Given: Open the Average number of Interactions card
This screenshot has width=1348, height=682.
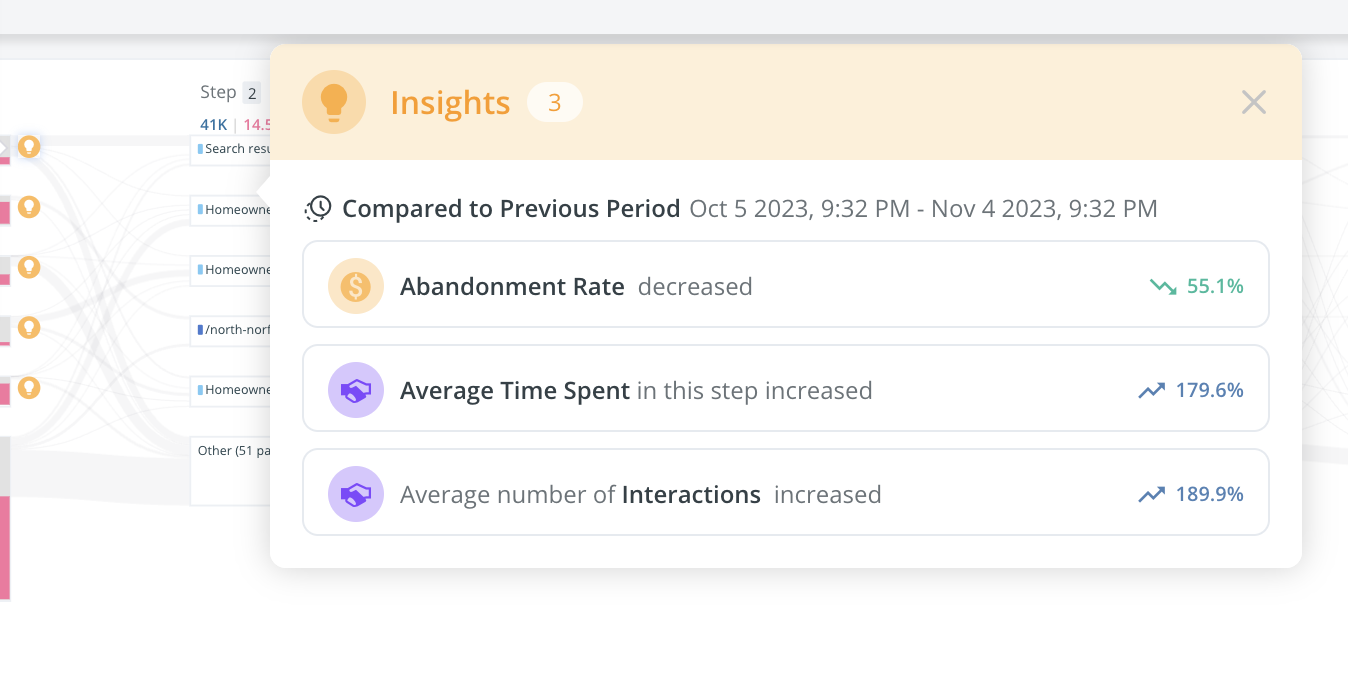Looking at the screenshot, I should click(785, 494).
